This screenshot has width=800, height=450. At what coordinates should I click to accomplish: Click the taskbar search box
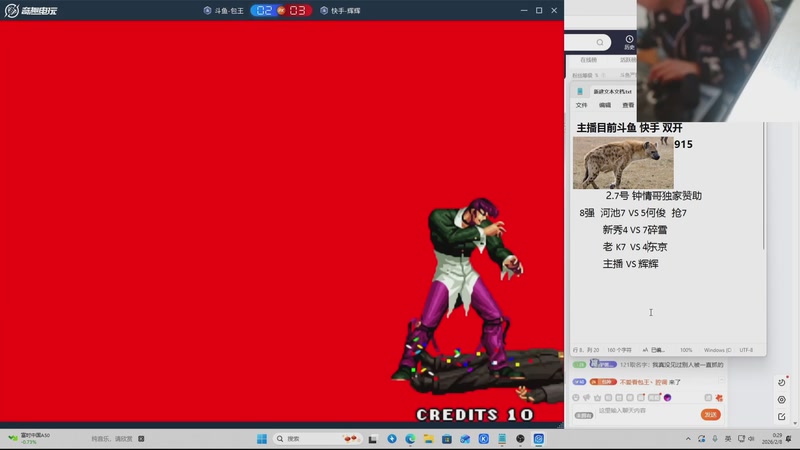point(317,439)
